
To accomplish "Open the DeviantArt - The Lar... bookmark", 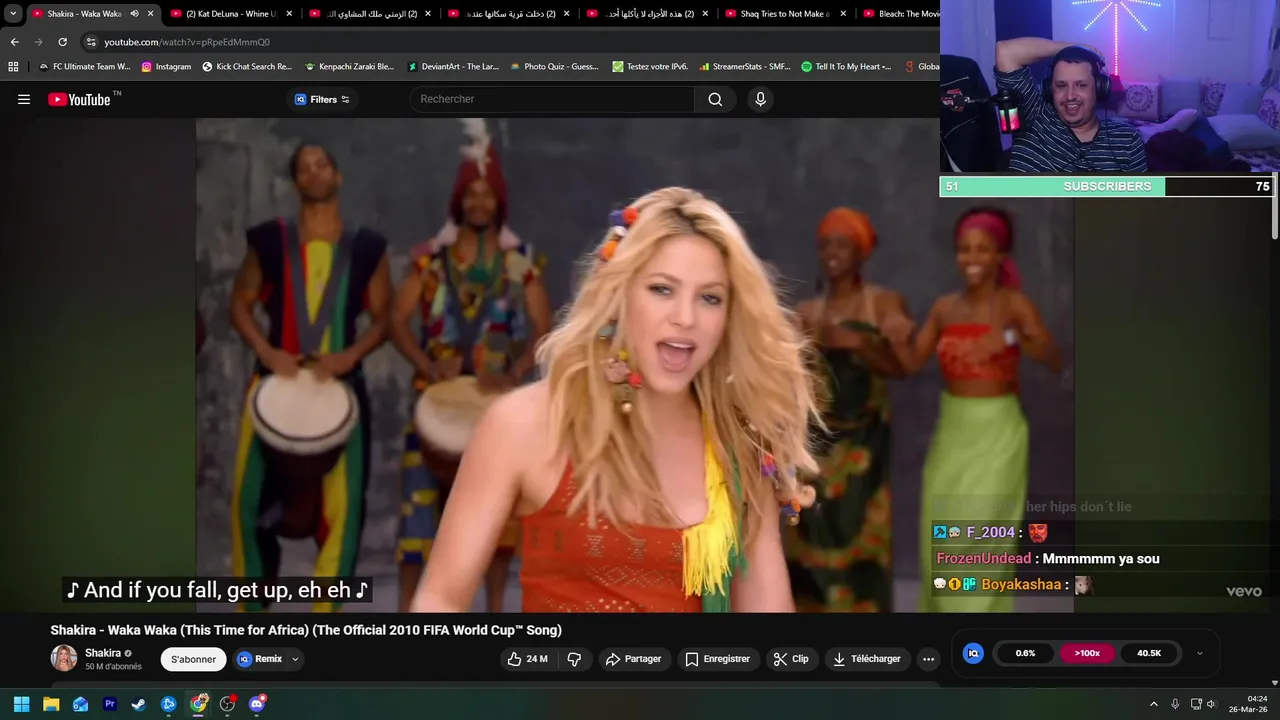I will pos(453,67).
